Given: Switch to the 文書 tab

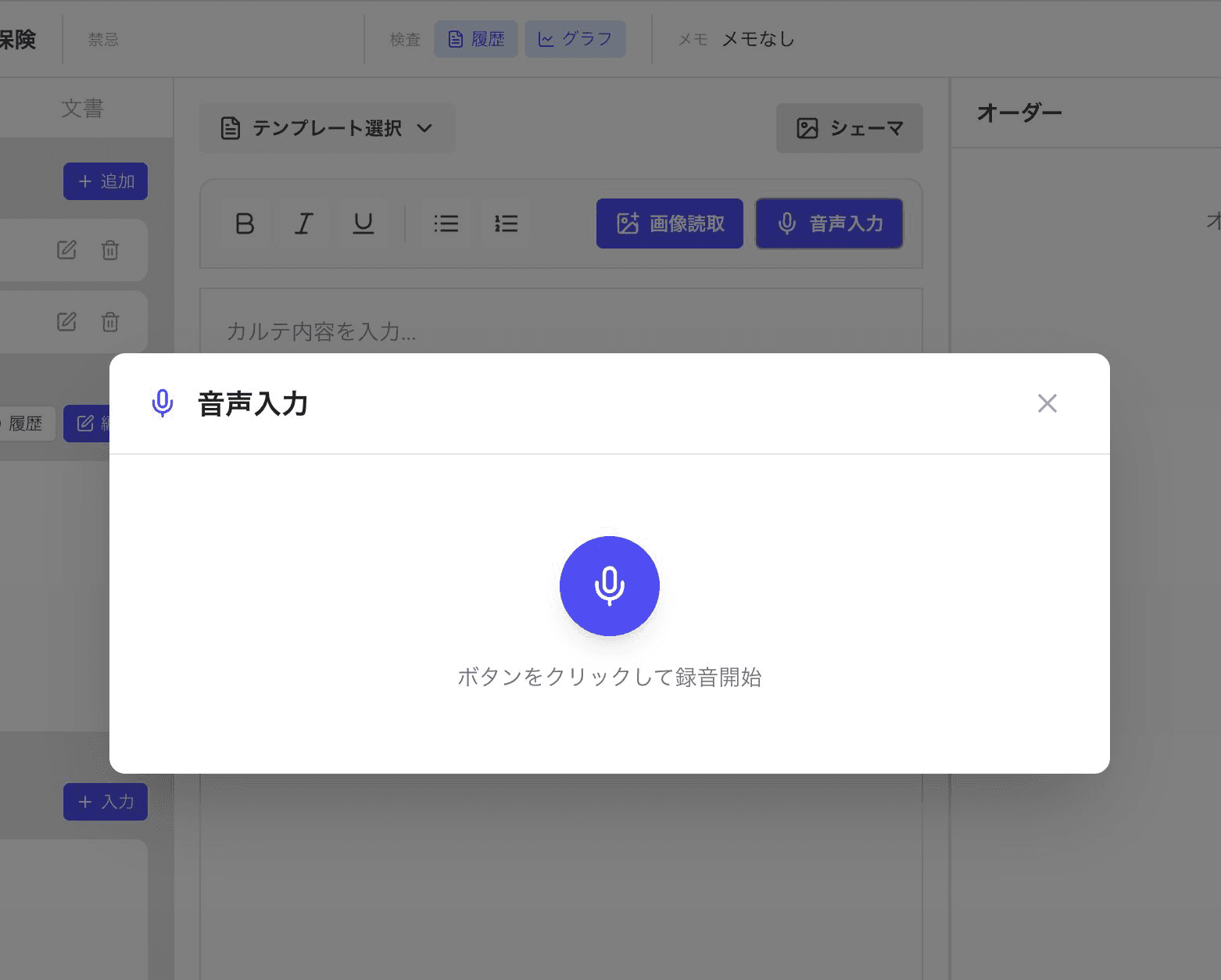Looking at the screenshot, I should click(82, 109).
